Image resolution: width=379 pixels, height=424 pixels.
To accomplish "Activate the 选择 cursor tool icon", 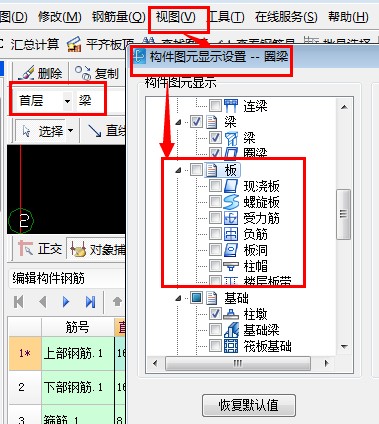I will coord(26,131).
